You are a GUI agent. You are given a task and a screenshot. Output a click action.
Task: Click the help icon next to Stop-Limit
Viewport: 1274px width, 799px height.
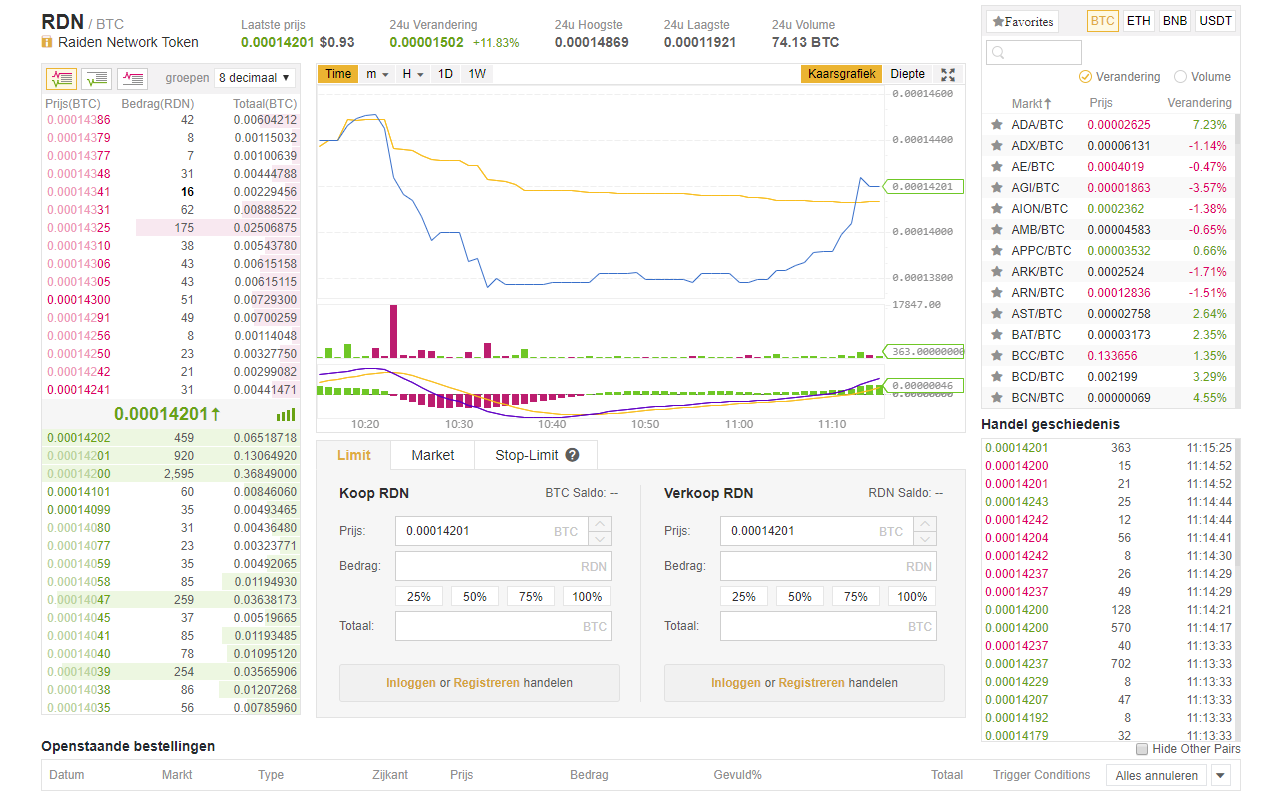[x=572, y=455]
